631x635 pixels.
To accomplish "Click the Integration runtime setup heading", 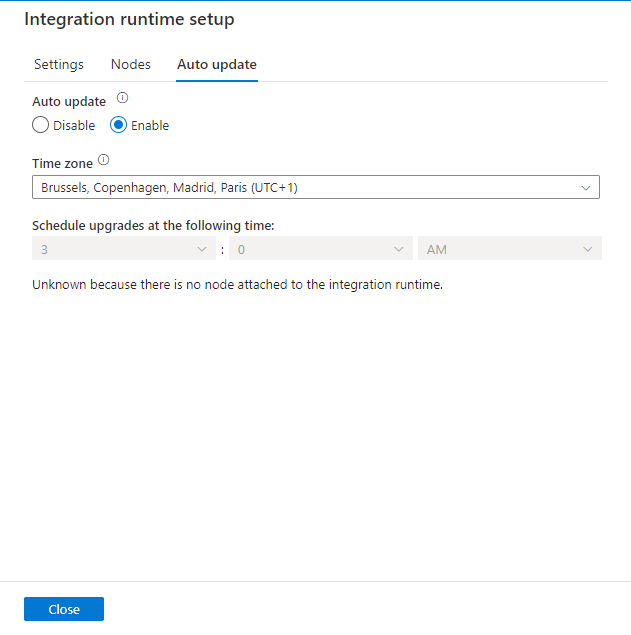I will 129,19.
